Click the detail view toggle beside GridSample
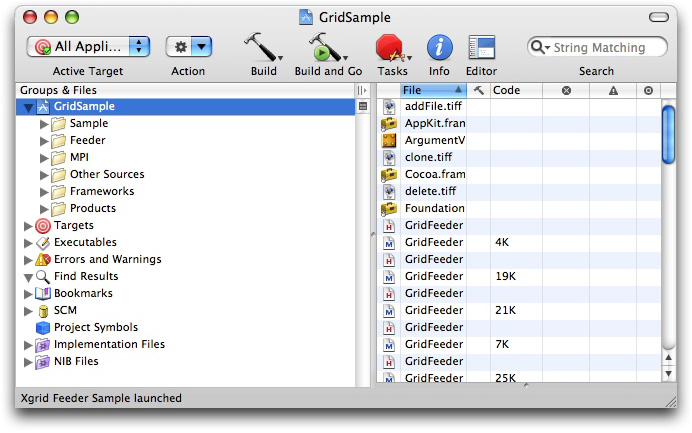This screenshot has width=692, height=433. (x=363, y=106)
